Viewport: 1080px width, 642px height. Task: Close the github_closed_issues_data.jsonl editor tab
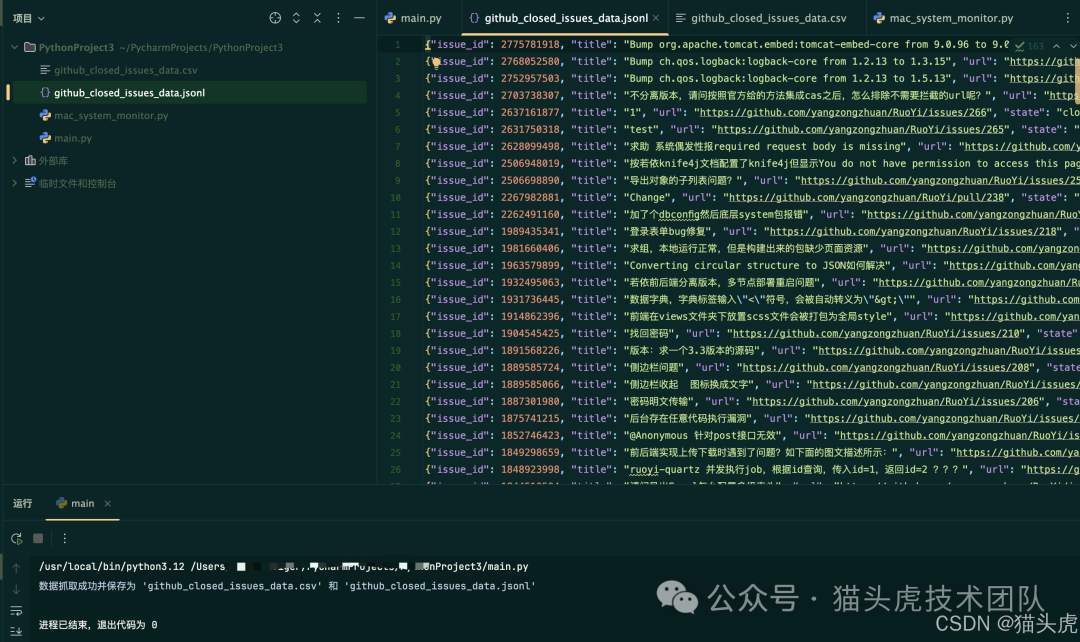(x=656, y=18)
